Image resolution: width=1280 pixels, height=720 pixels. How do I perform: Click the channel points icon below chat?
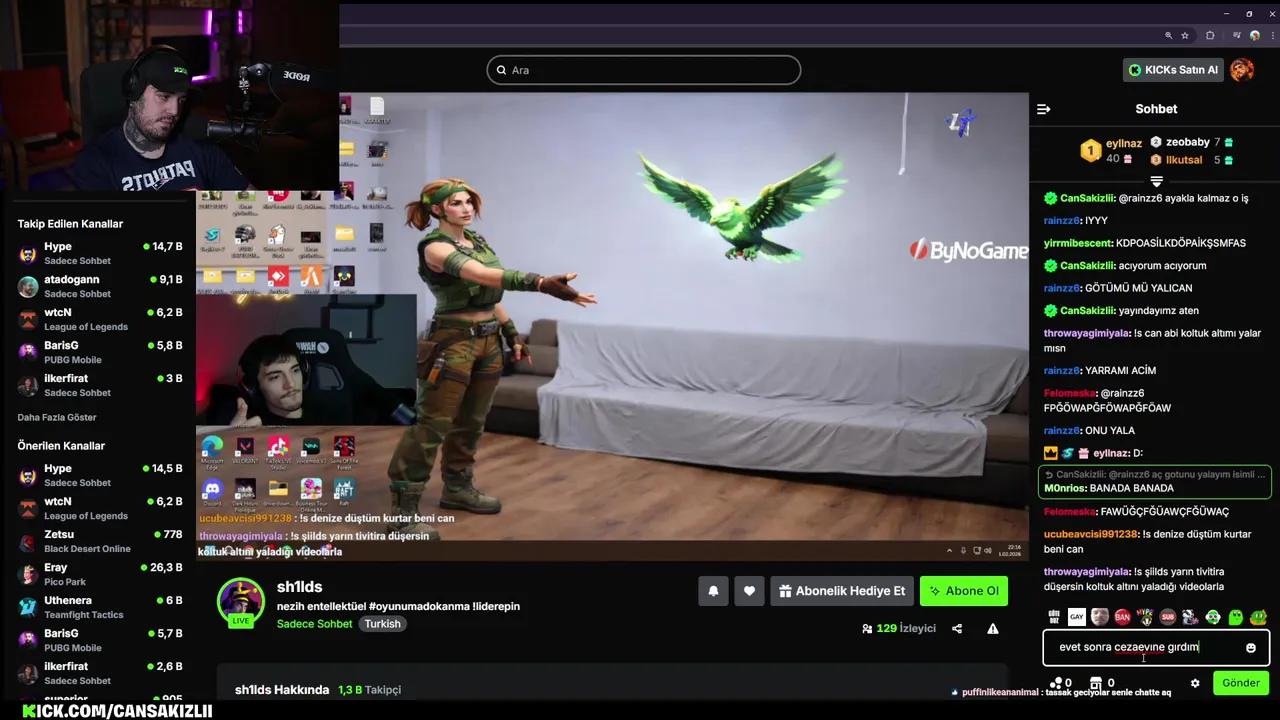coord(1056,683)
